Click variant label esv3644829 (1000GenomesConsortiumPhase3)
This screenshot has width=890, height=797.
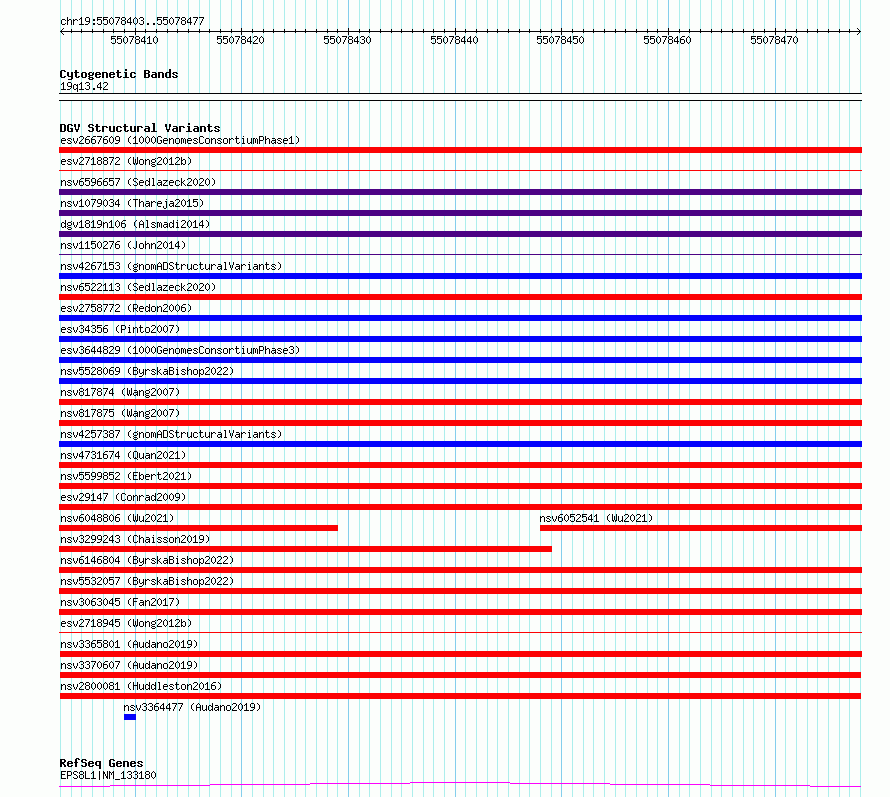click(180, 350)
